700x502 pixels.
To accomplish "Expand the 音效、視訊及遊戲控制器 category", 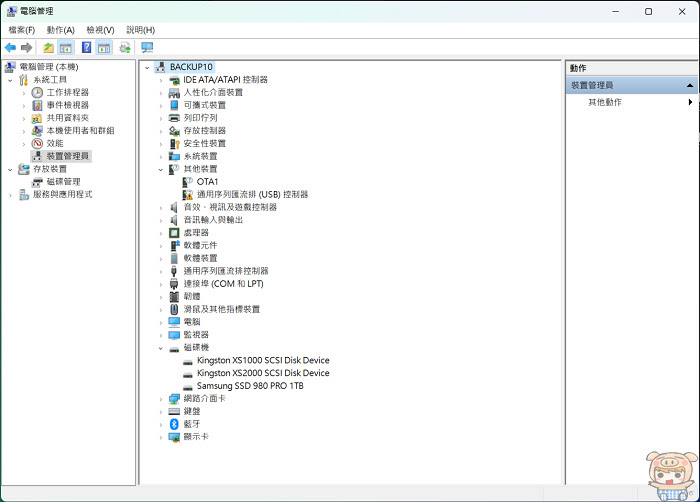I will point(161,208).
